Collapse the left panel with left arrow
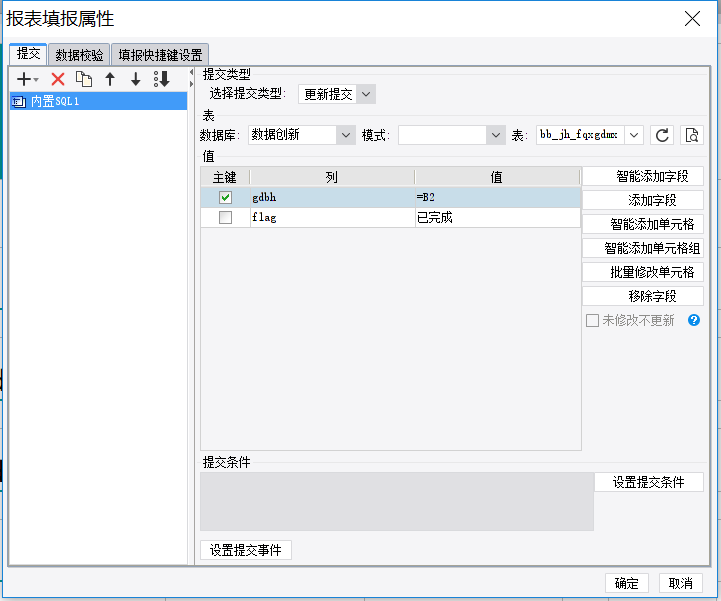The height and width of the screenshot is (601, 721). (191, 72)
